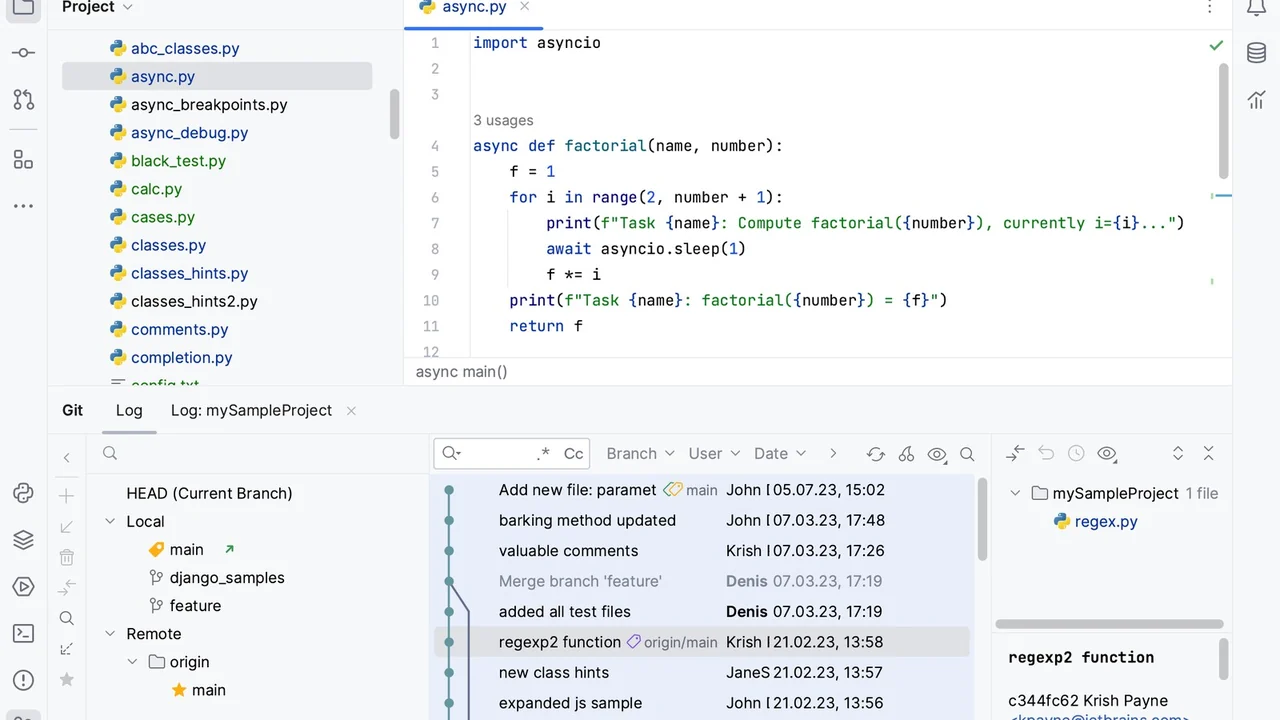Click the Expand All icon in changes pane
The width and height of the screenshot is (1280, 720).
(1178, 454)
